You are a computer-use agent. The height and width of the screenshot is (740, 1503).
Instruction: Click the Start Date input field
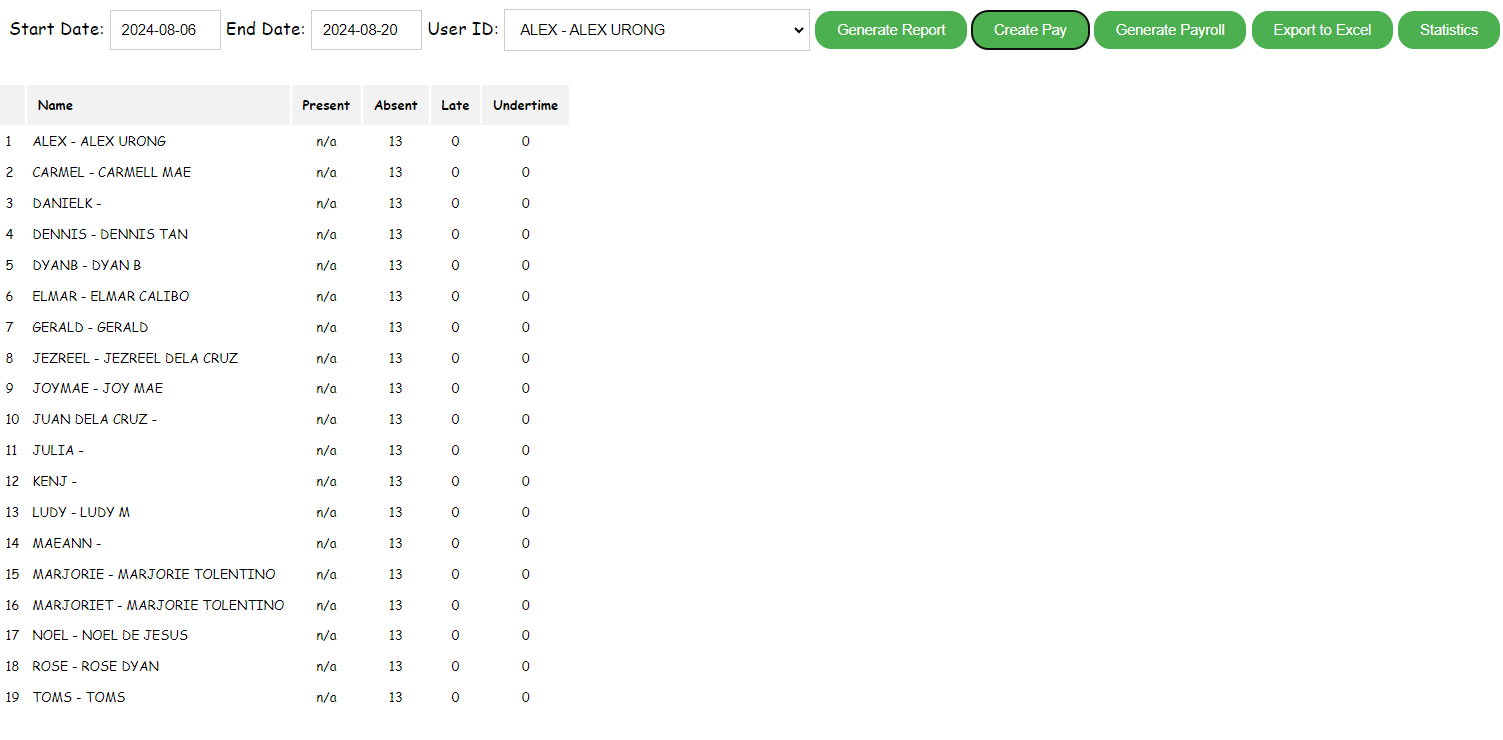tap(165, 30)
